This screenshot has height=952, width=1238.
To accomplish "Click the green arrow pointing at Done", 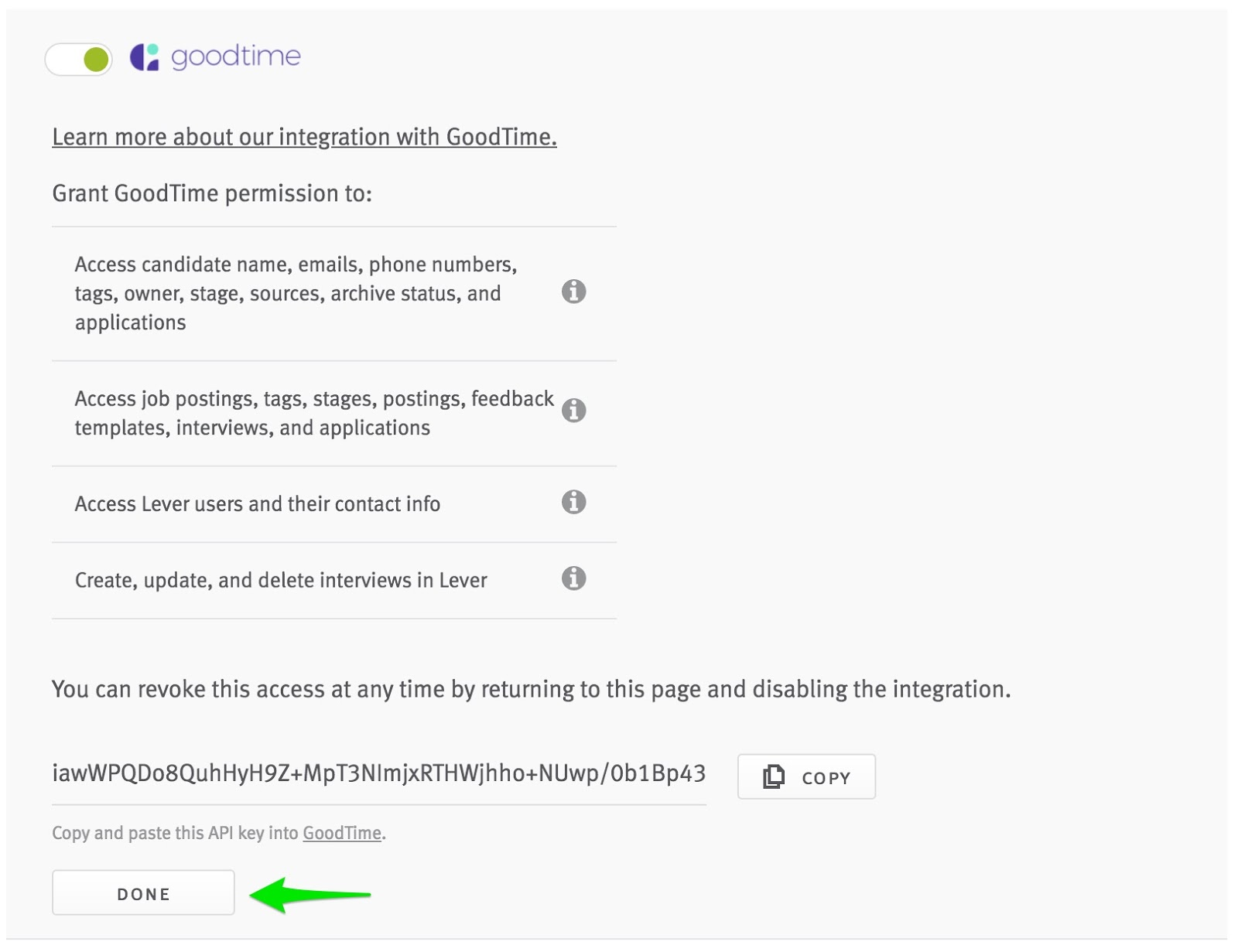I will pyautogui.click(x=309, y=895).
